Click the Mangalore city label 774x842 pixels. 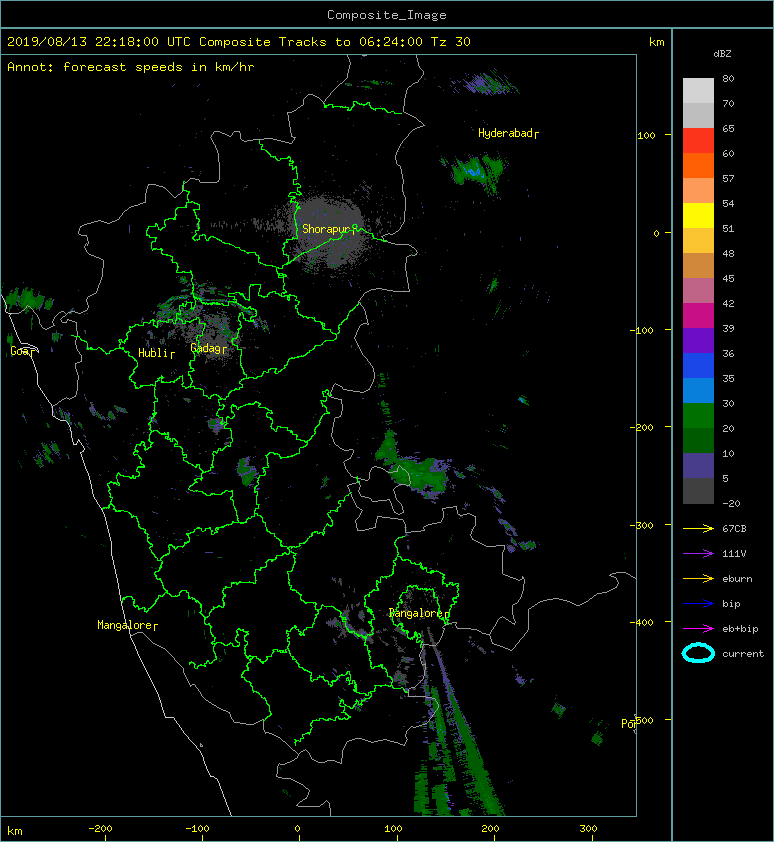click(x=127, y=625)
